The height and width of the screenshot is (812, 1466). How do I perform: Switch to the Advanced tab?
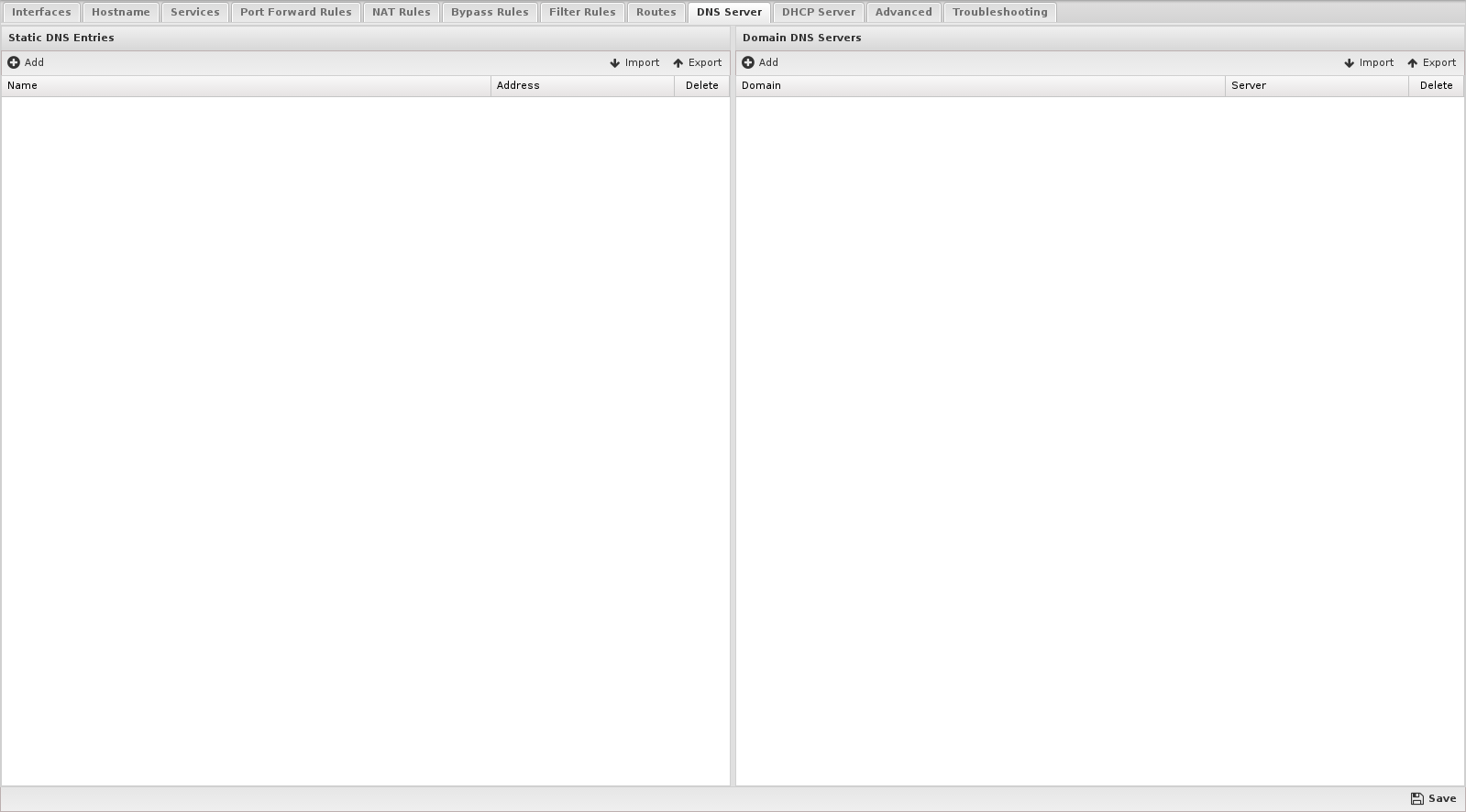tap(904, 12)
